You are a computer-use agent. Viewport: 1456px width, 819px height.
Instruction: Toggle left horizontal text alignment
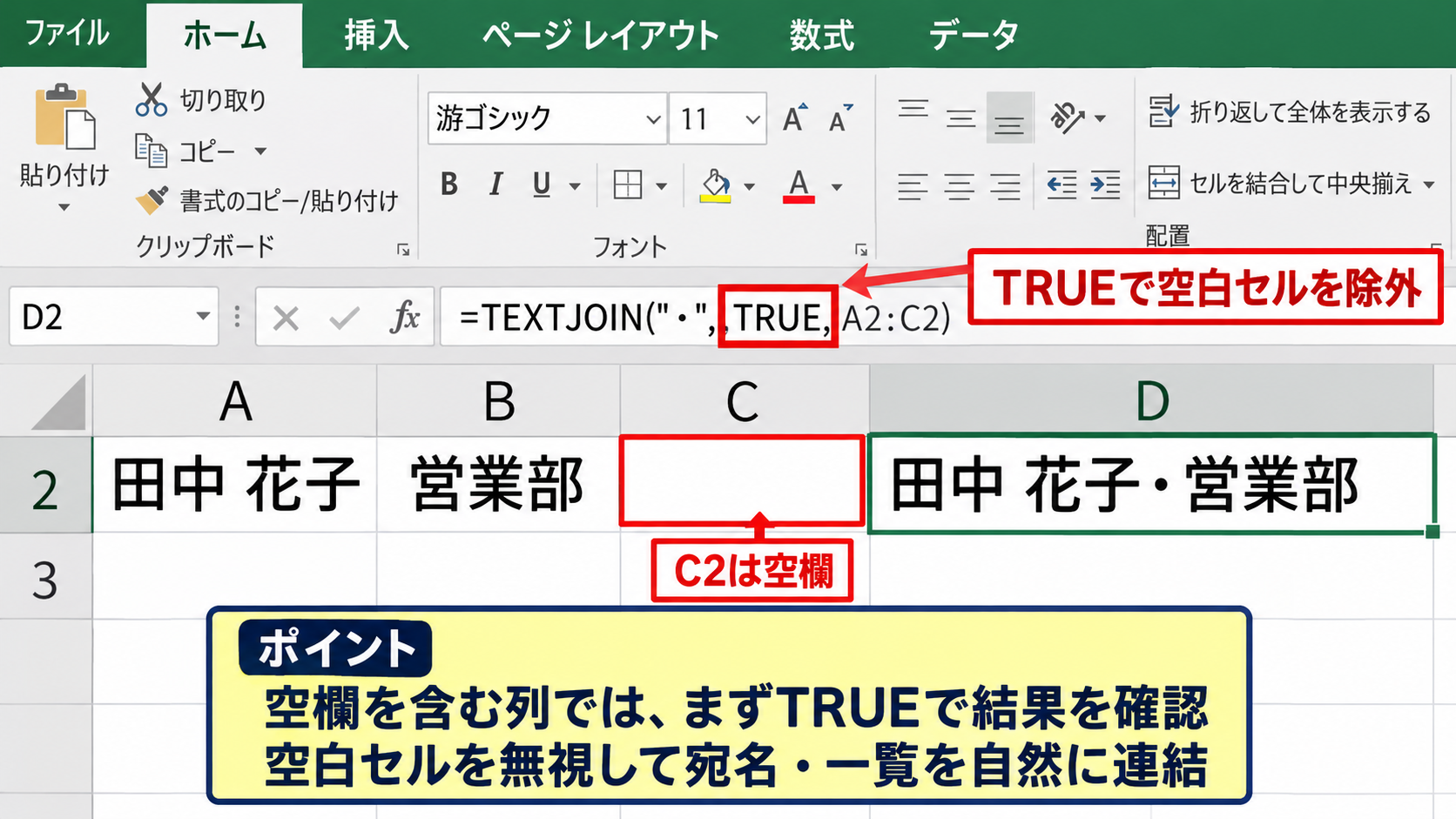point(913,185)
